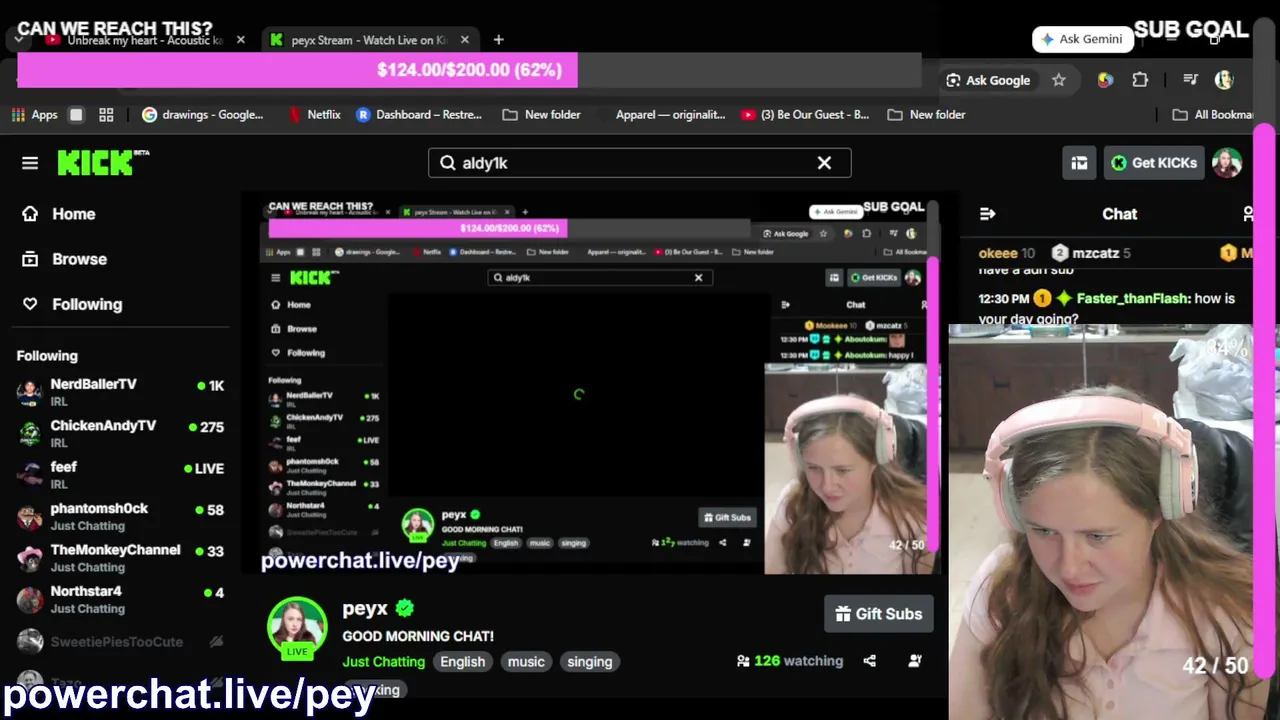
Task: Click the colorful circle extension icon
Action: (x=1105, y=80)
